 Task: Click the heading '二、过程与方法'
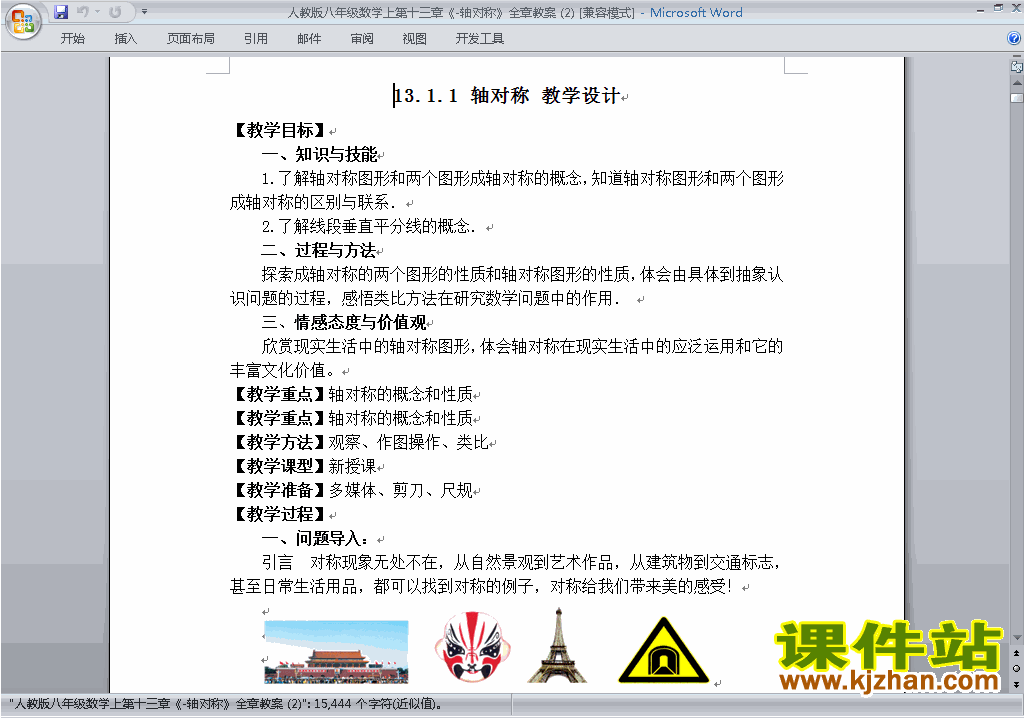319,250
